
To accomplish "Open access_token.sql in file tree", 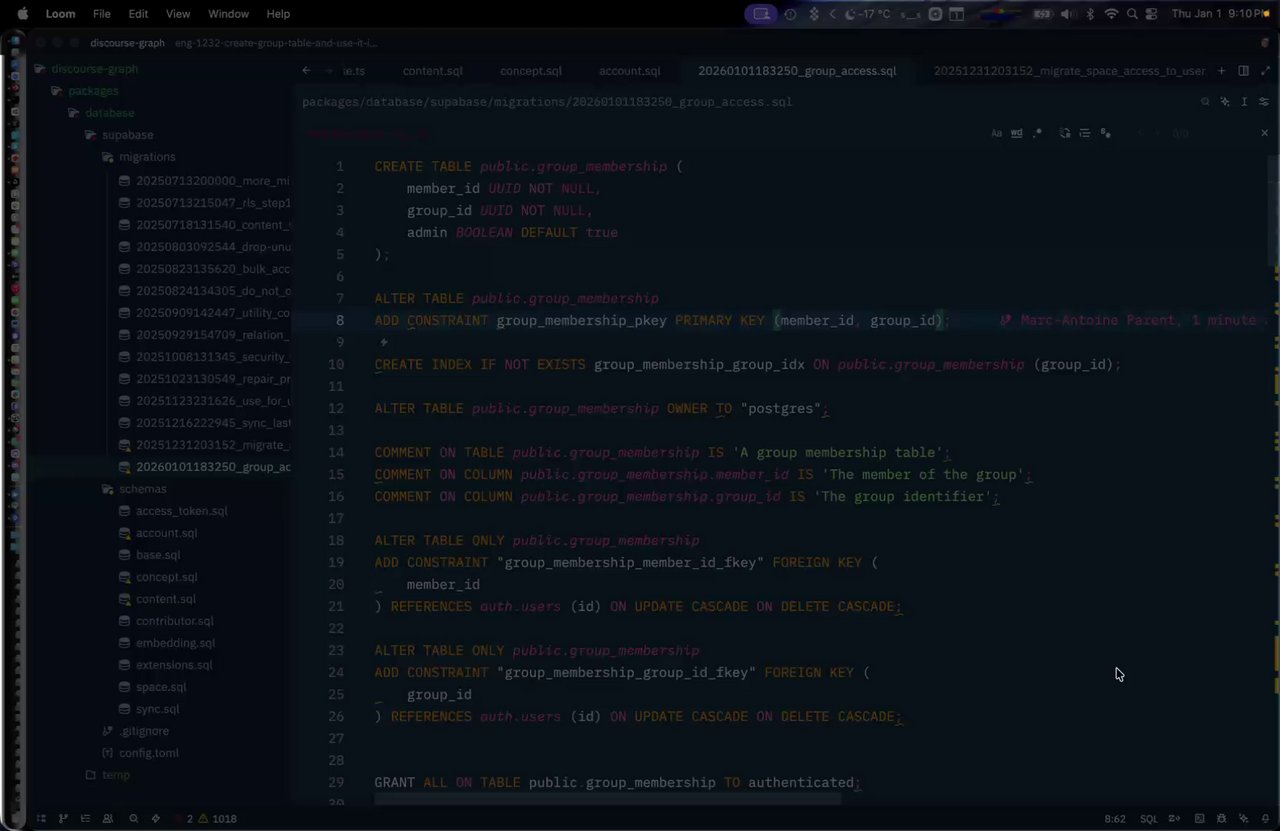I will tap(181, 511).
